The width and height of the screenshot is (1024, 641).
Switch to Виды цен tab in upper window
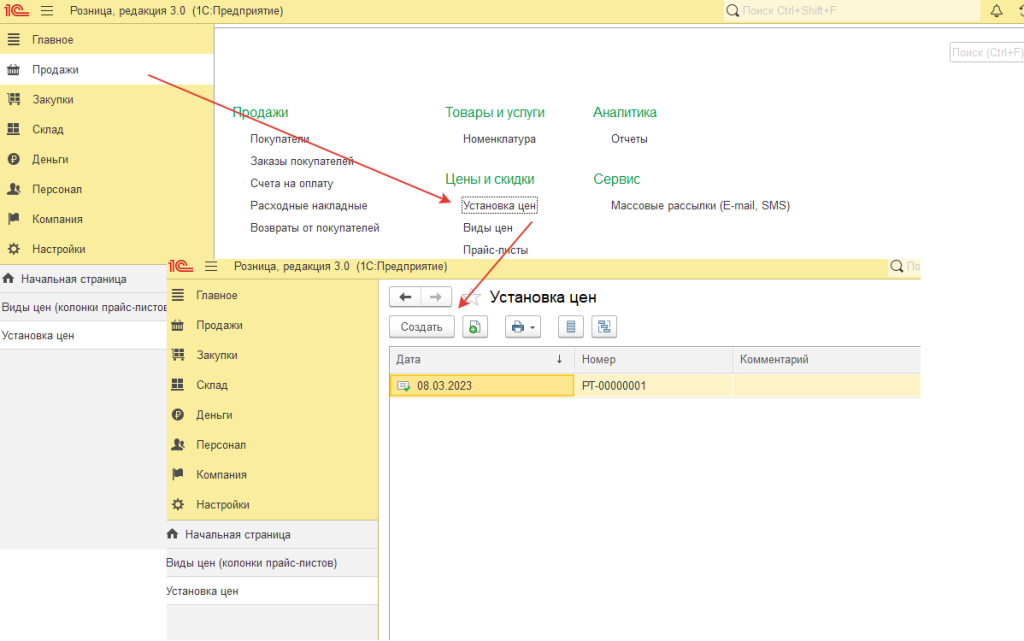[84, 307]
